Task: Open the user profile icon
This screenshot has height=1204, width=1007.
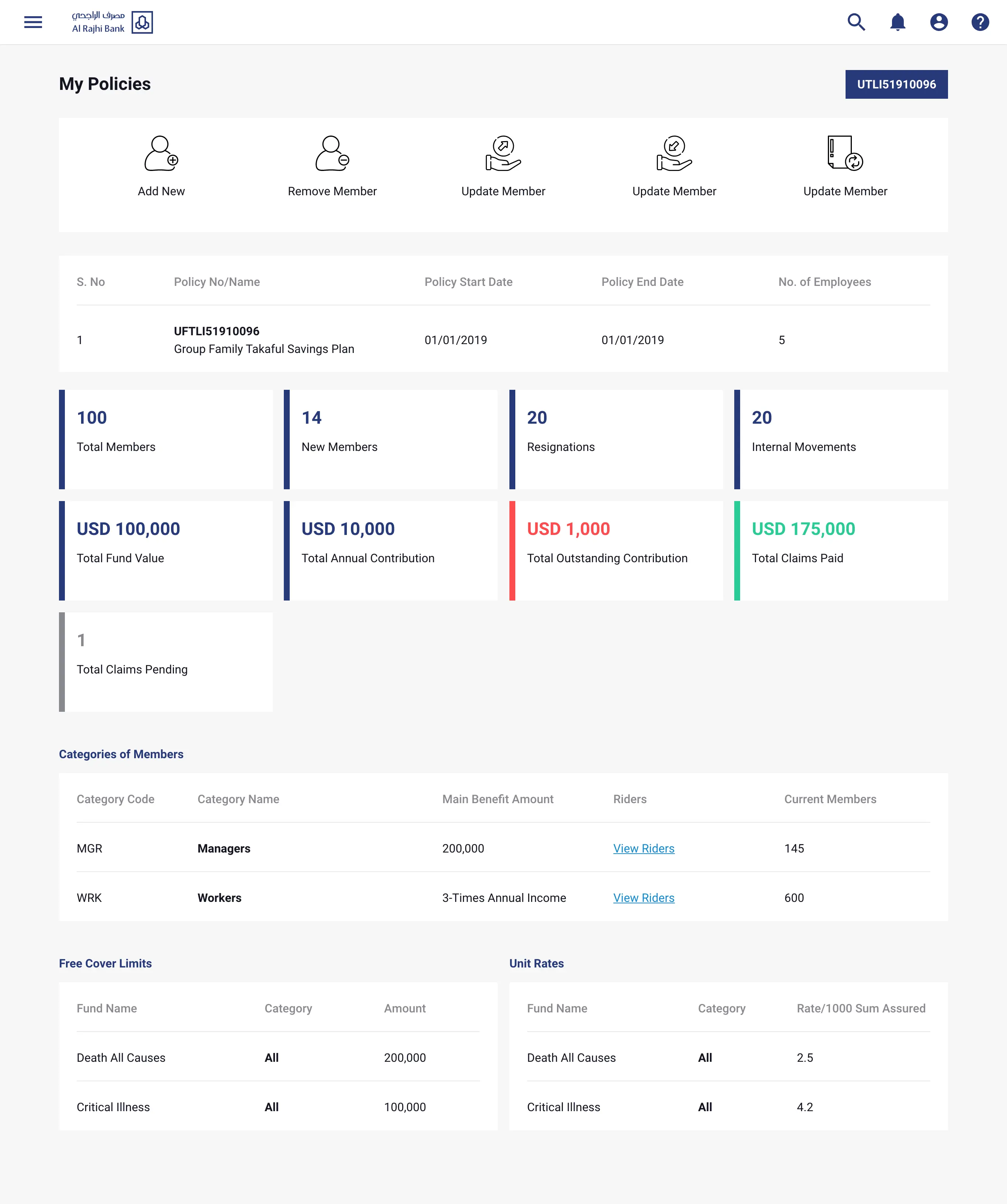Action: (939, 22)
